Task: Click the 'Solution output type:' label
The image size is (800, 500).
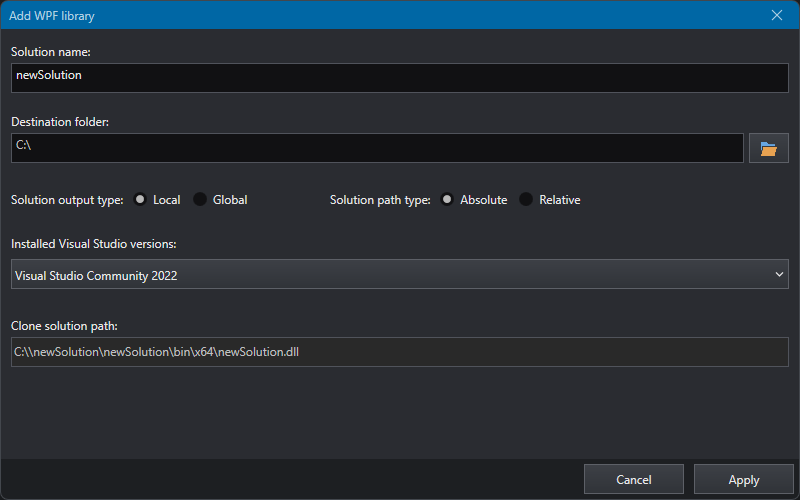Action: (x=67, y=200)
